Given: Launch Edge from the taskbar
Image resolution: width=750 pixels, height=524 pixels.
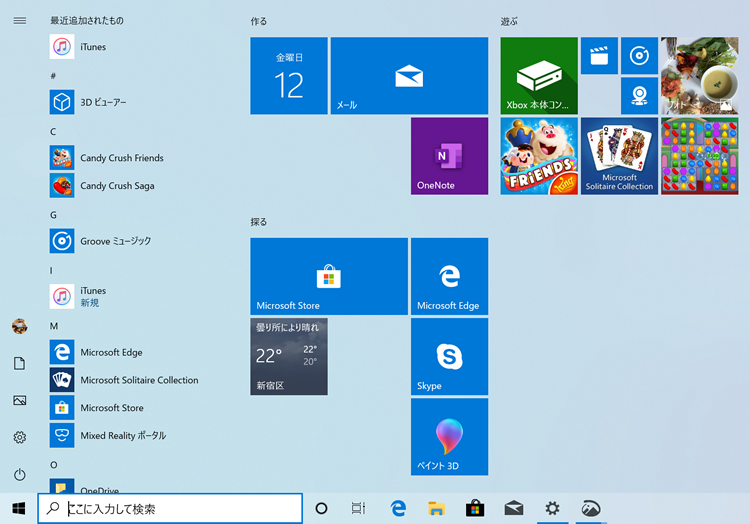Looking at the screenshot, I should coord(398,509).
